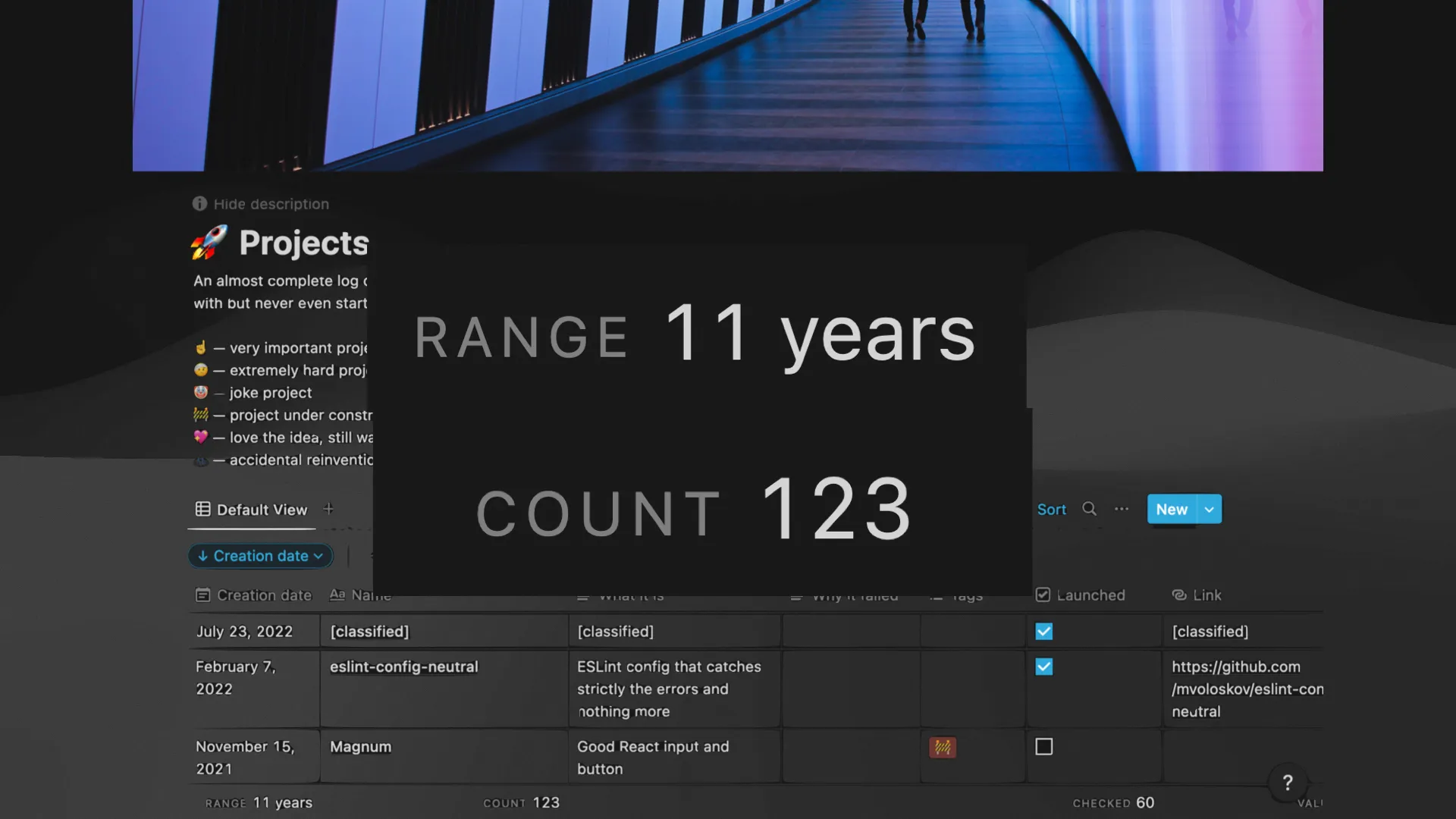Open the Creation date sort dropdown
1456x819 pixels.
tap(260, 556)
